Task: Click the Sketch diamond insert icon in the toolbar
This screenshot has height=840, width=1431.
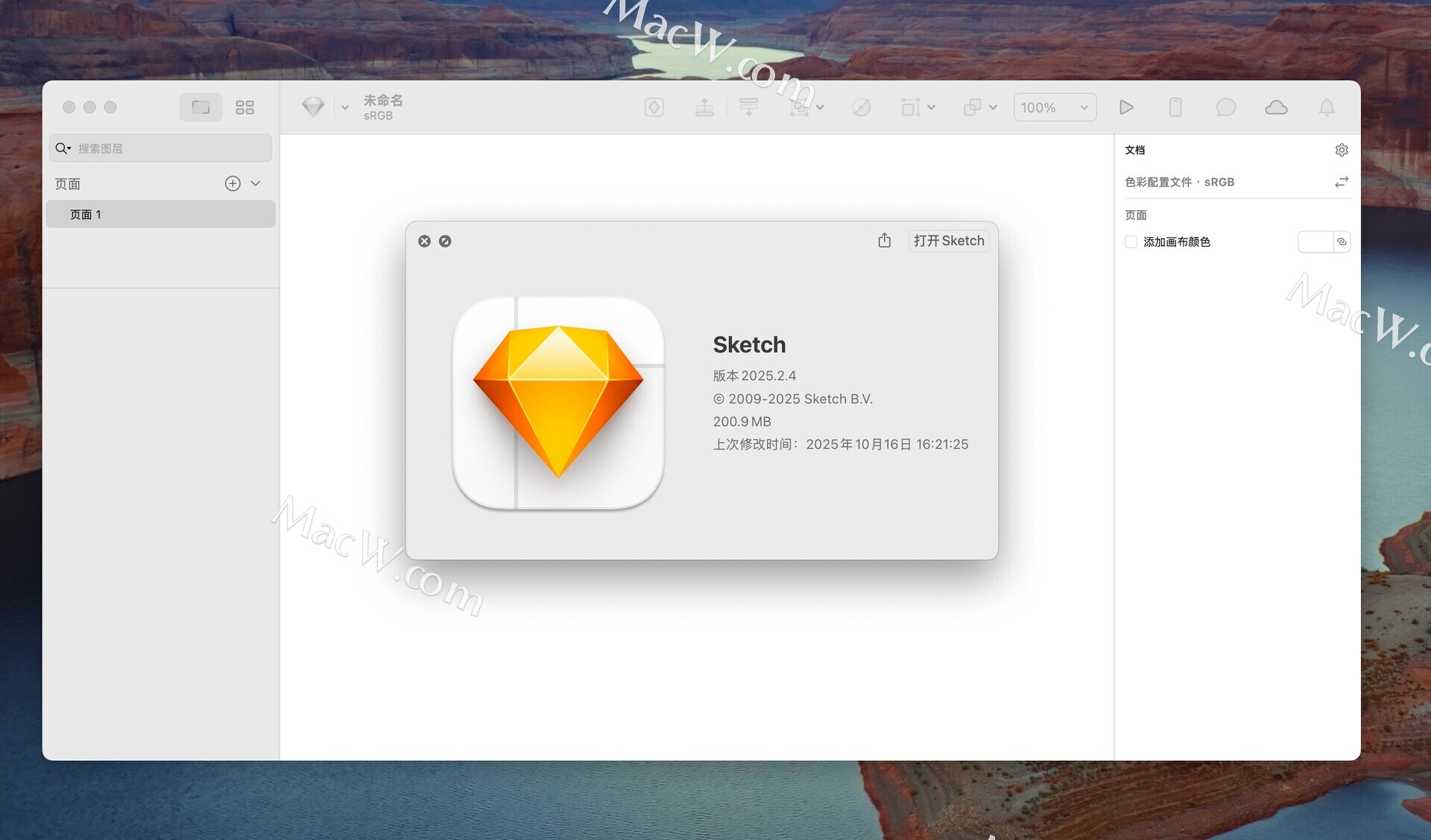Action: point(313,107)
